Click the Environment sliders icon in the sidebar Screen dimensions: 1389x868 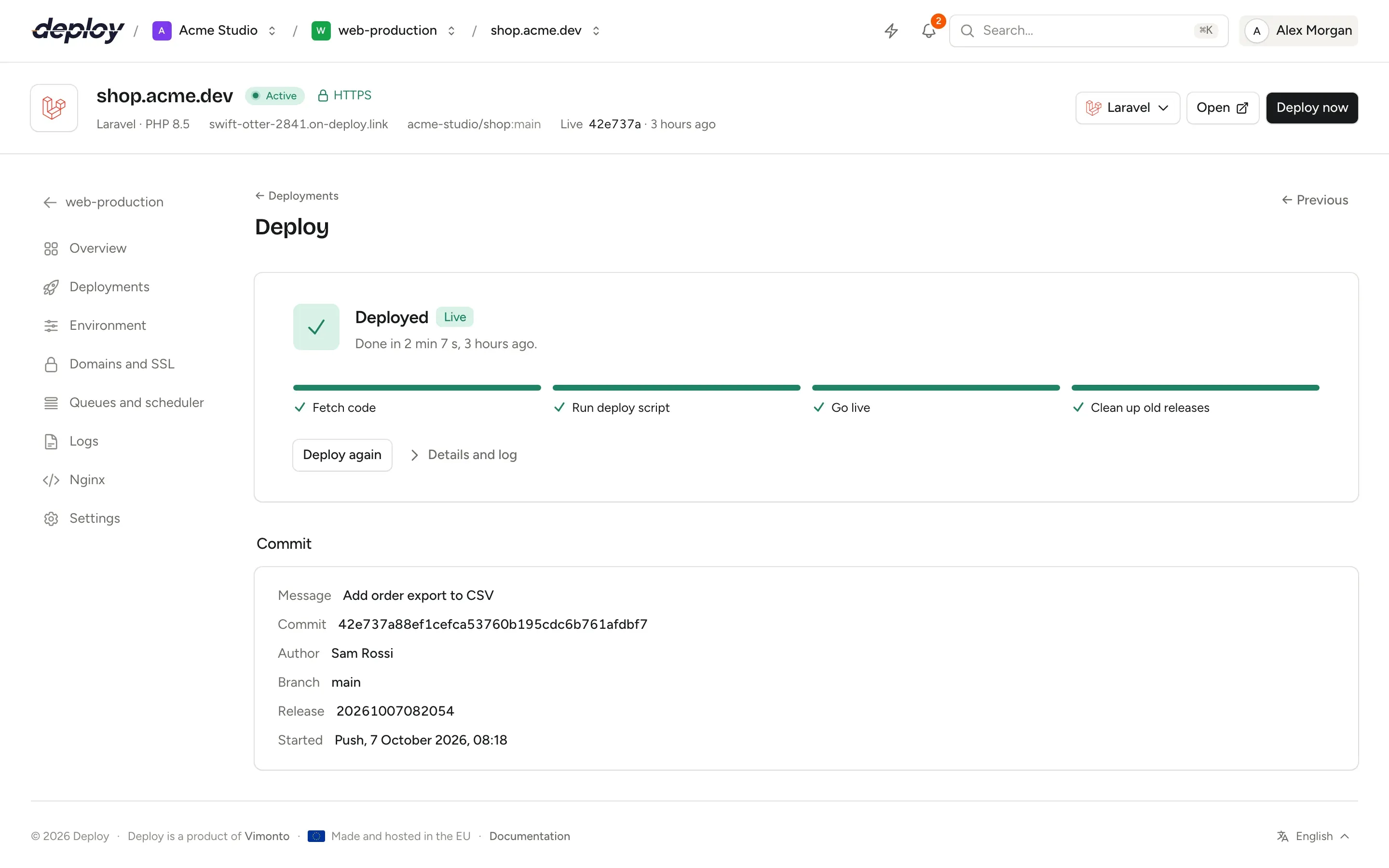pos(51,325)
